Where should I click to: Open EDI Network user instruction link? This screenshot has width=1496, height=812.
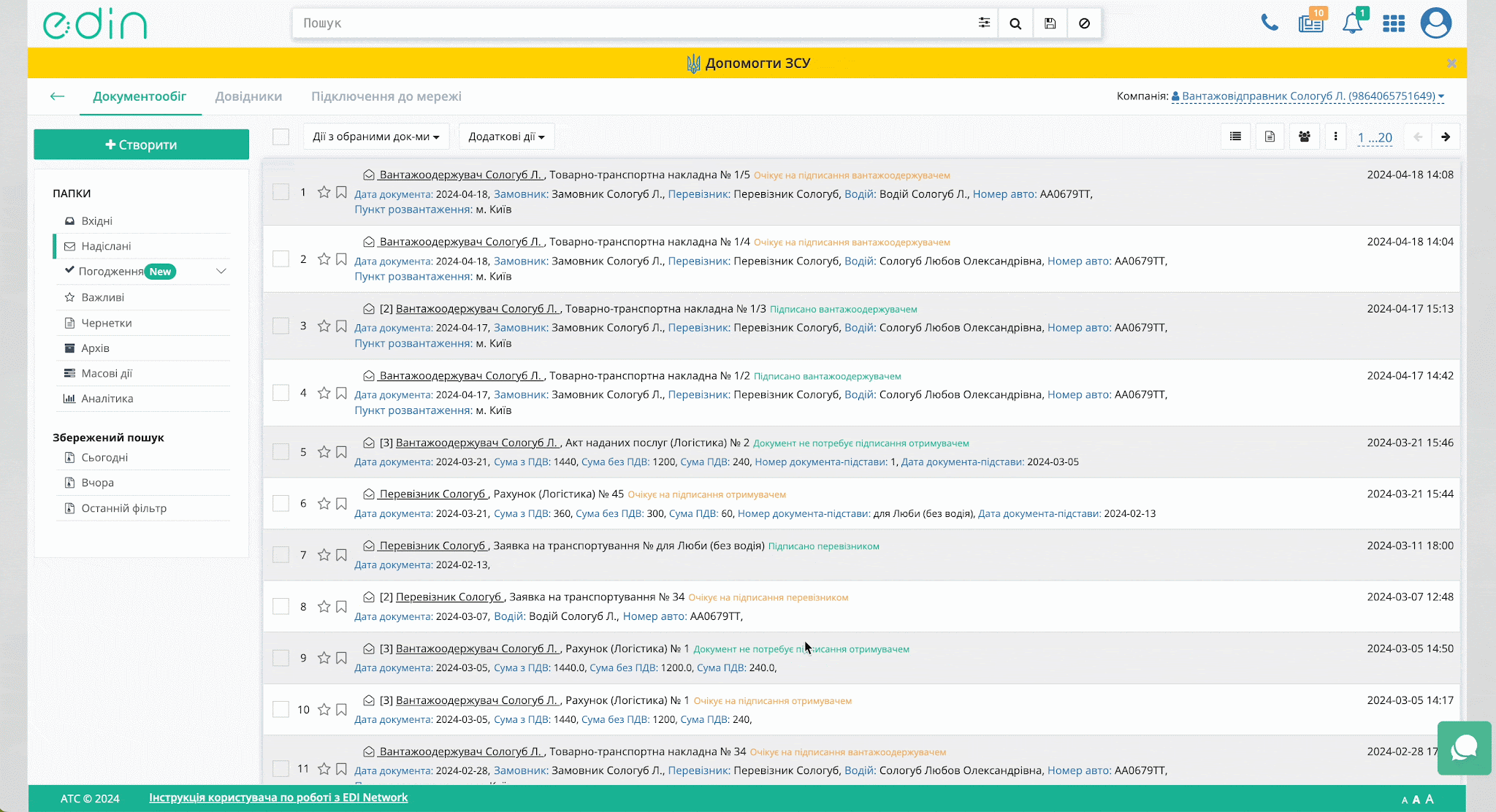tap(278, 797)
